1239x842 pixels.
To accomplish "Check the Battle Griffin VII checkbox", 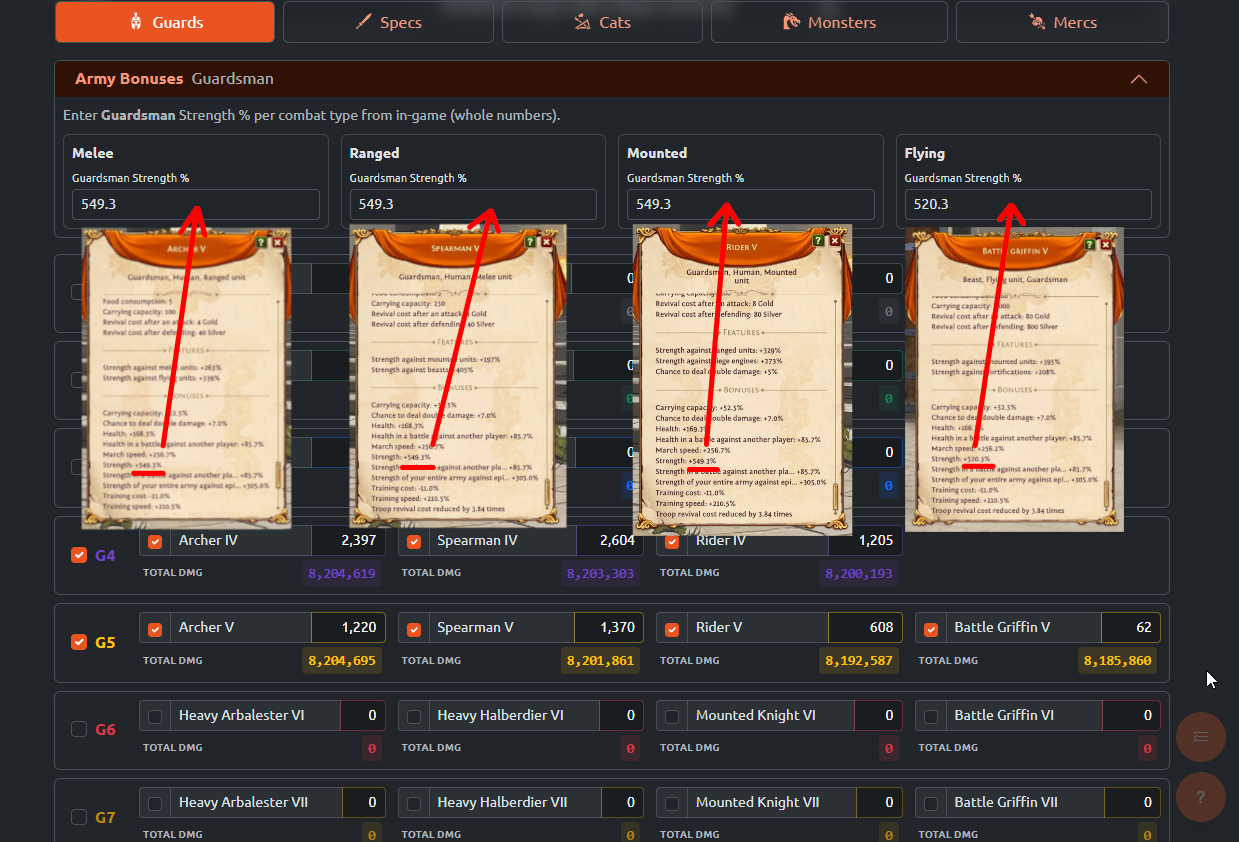I will [x=931, y=803].
